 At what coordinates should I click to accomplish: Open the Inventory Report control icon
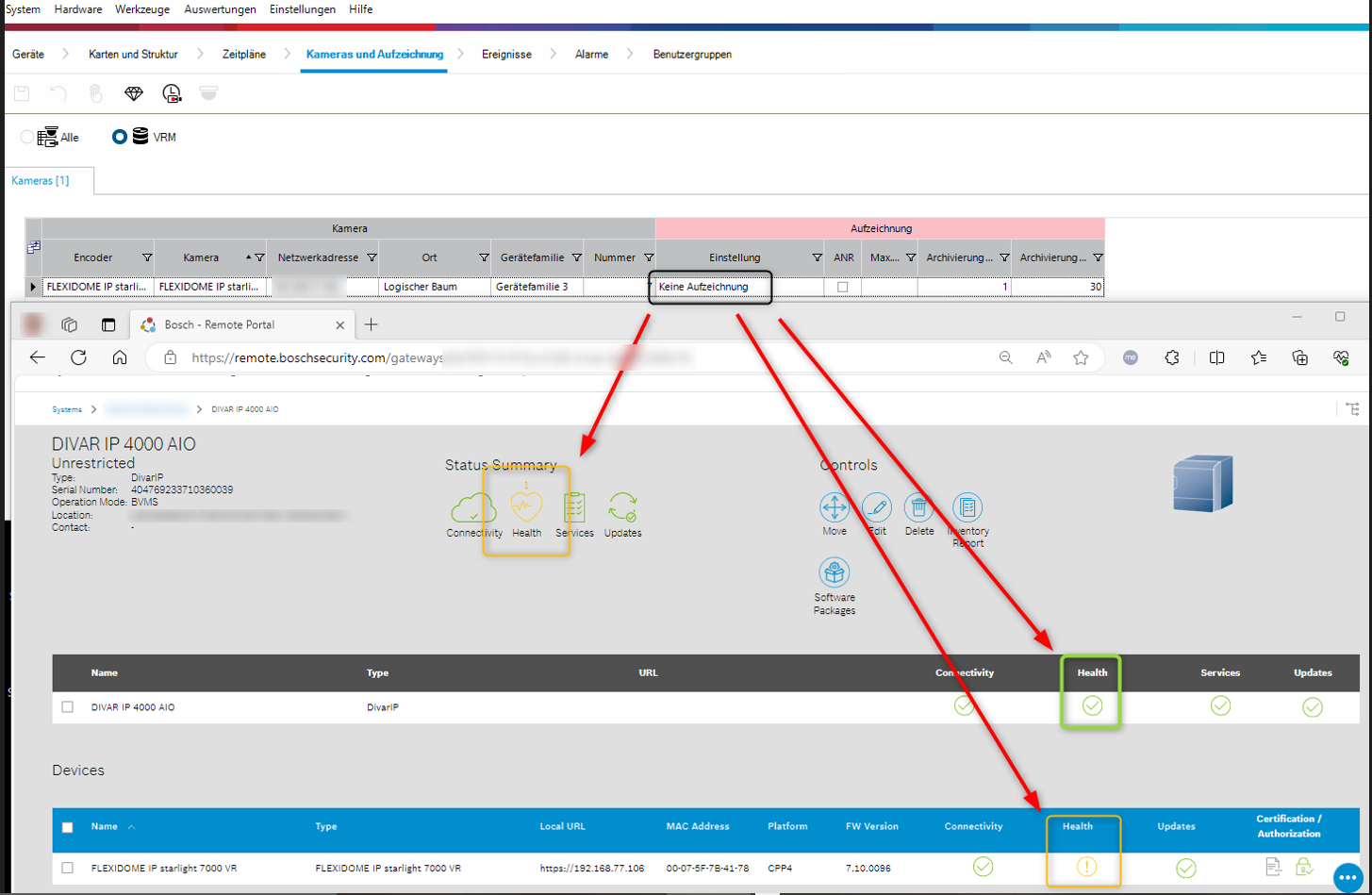pos(967,508)
